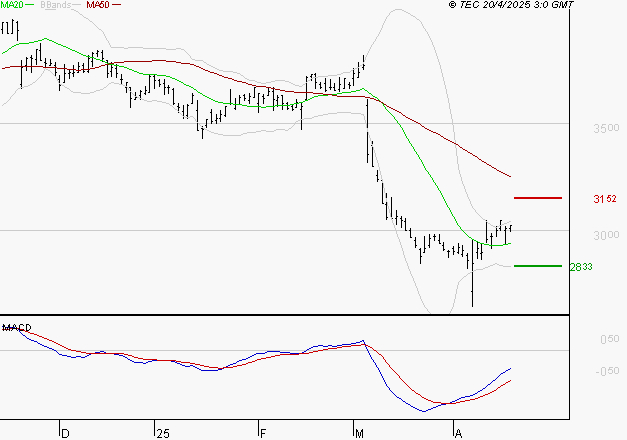Click the TEC copyright timestamp text

[x=511, y=5]
